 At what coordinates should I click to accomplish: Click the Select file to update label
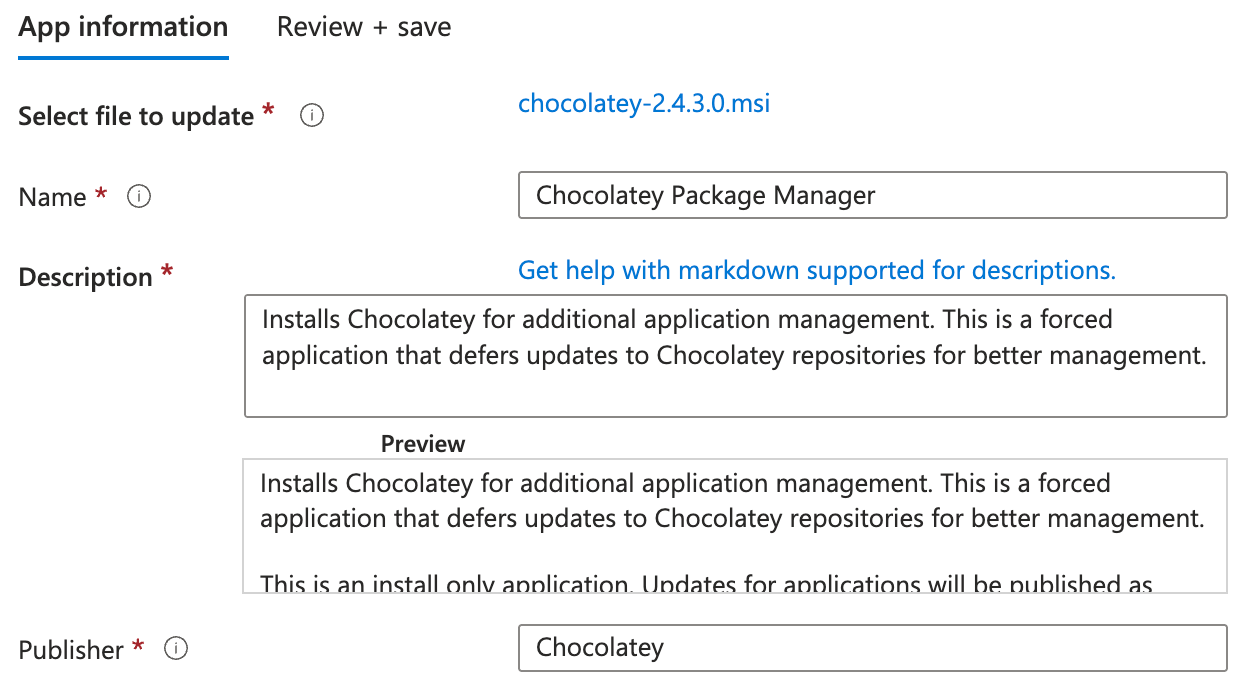(136, 116)
